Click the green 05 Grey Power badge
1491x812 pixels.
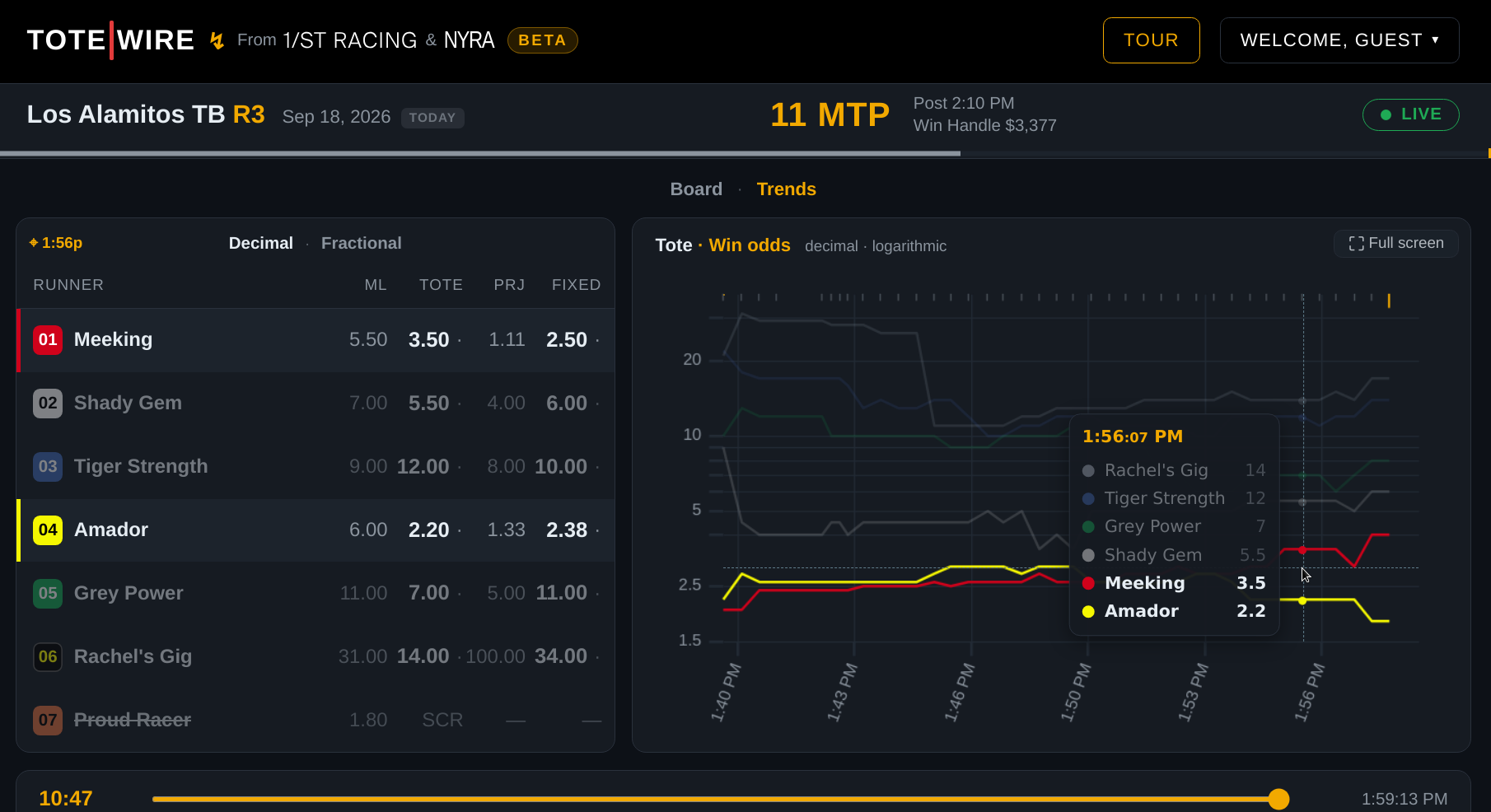[48, 593]
